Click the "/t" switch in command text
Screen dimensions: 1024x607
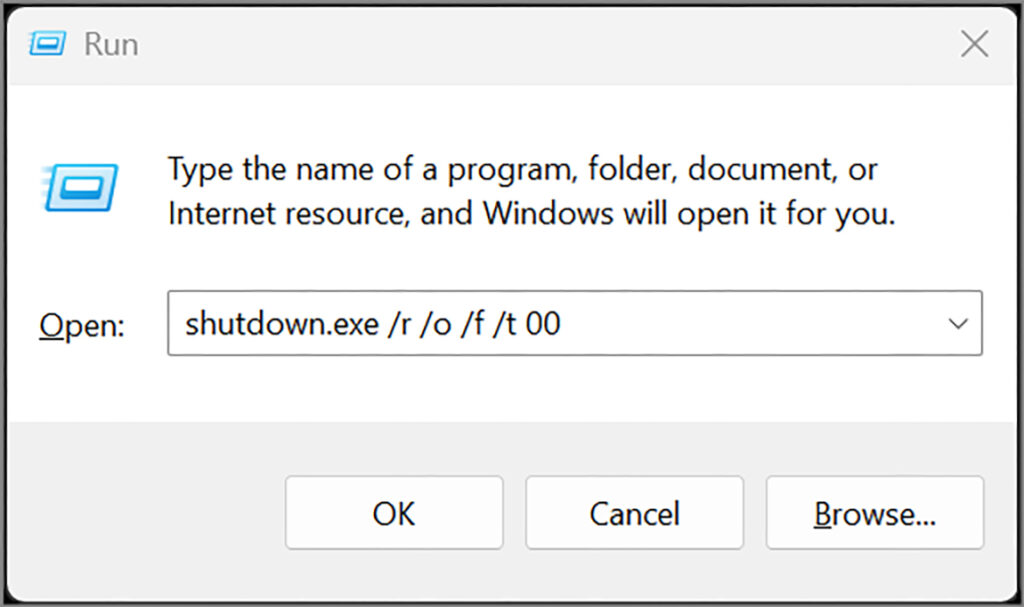pyautogui.click(x=505, y=323)
